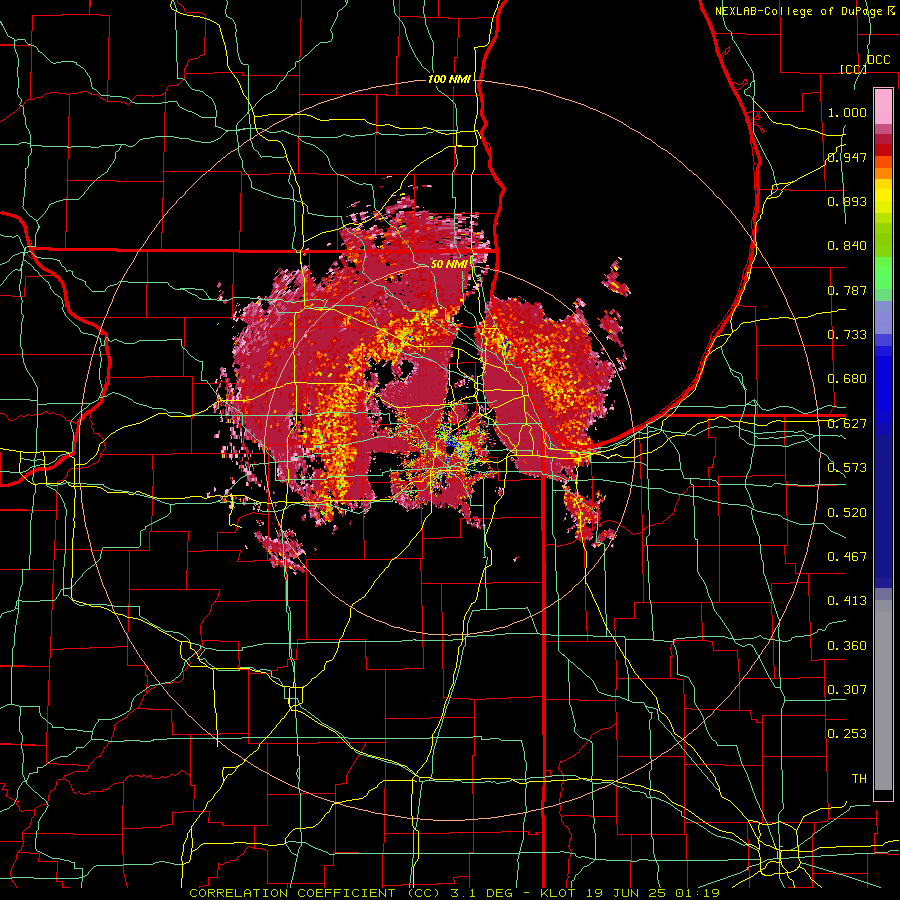The width and height of the screenshot is (900, 900).
Task: Click the '0.947' color scale value
Action: point(847,157)
